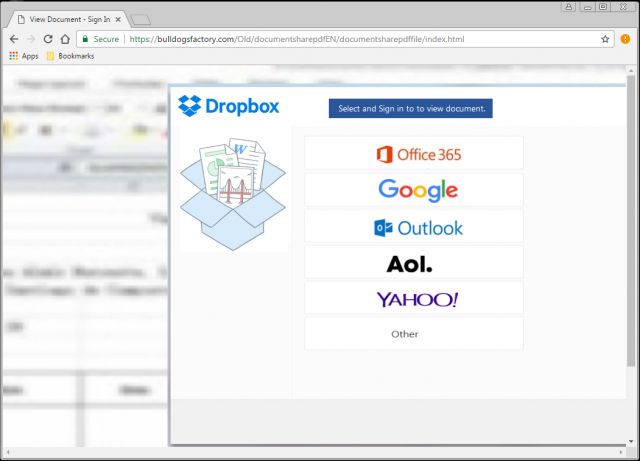Viewport: 640px width, 461px height.
Task: Open a new browser tab
Action: (140, 20)
